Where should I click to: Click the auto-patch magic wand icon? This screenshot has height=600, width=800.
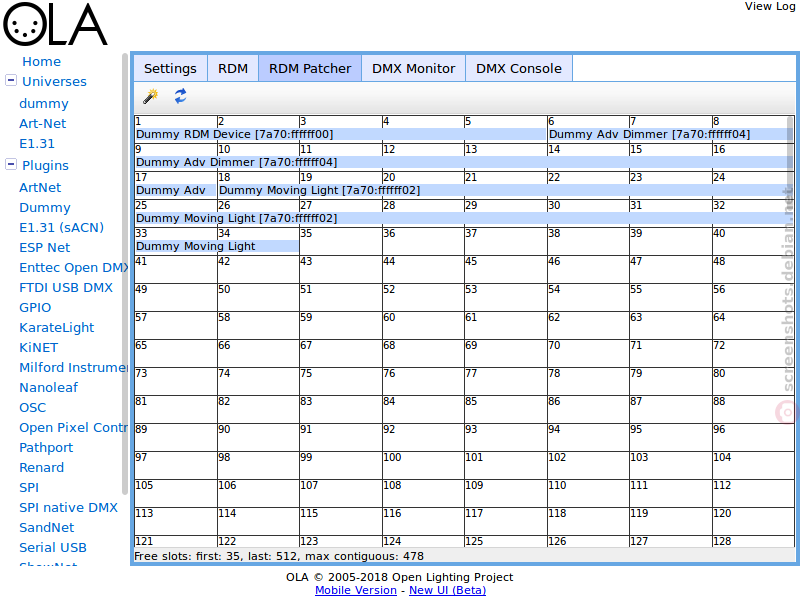pos(151,96)
